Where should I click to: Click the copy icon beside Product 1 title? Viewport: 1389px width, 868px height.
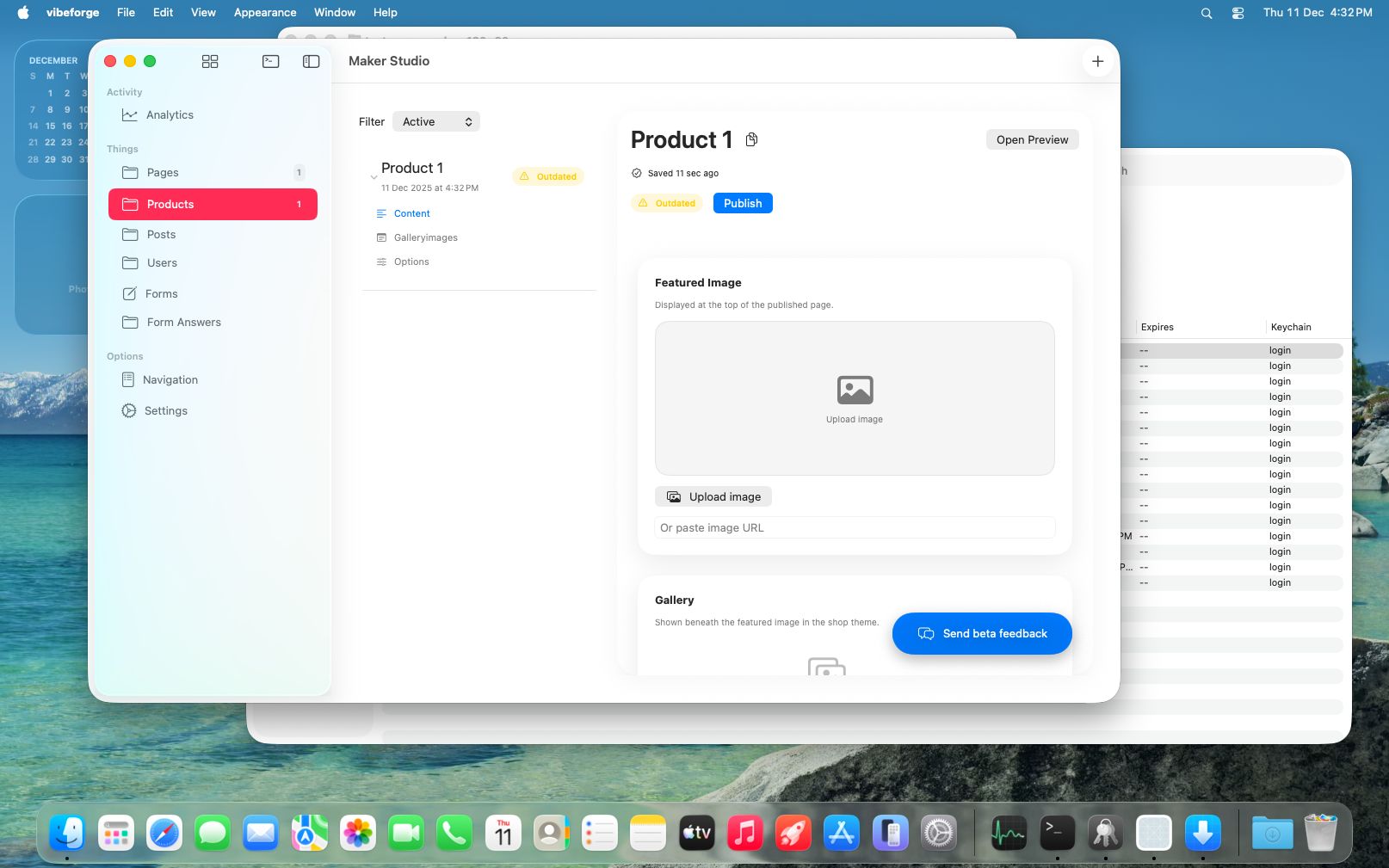pos(751,139)
